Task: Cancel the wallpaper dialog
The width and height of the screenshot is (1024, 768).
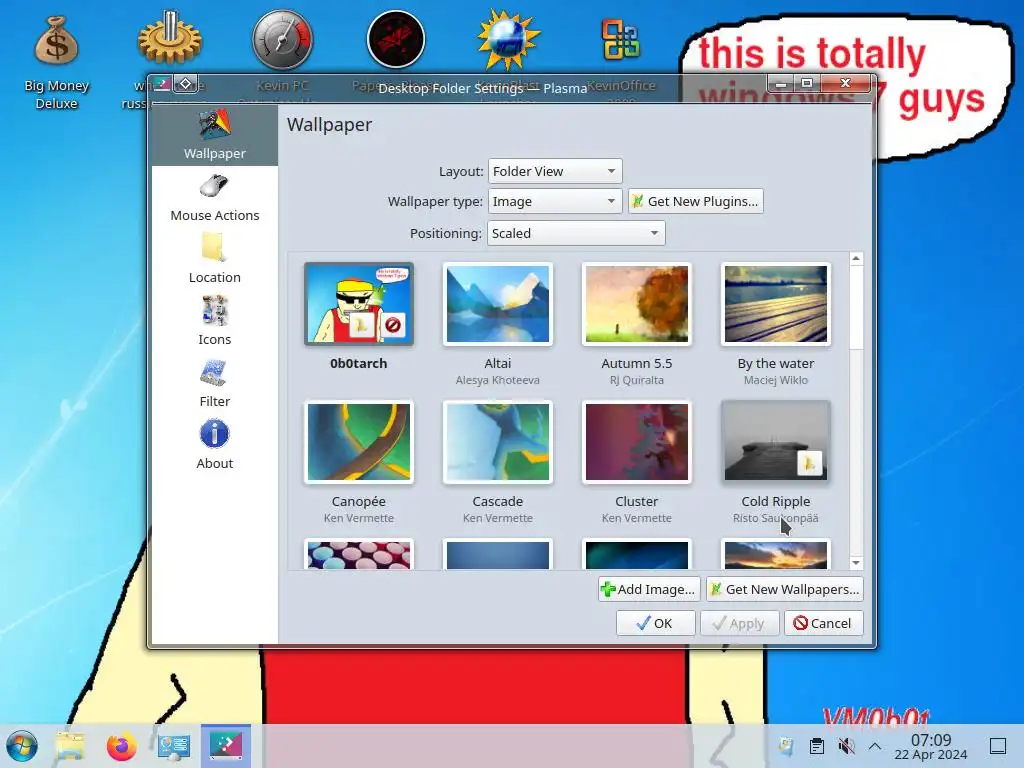Action: coord(824,623)
